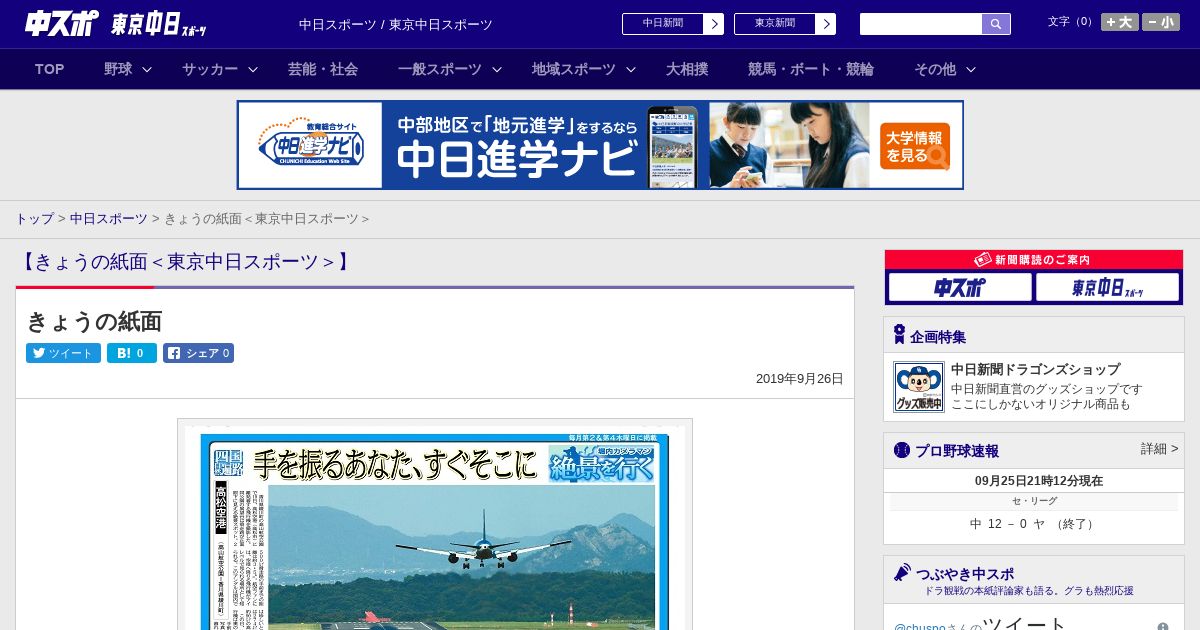1200x630 pixels.
Task: Click the Hatena B! bookmark button
Action: pos(132,353)
